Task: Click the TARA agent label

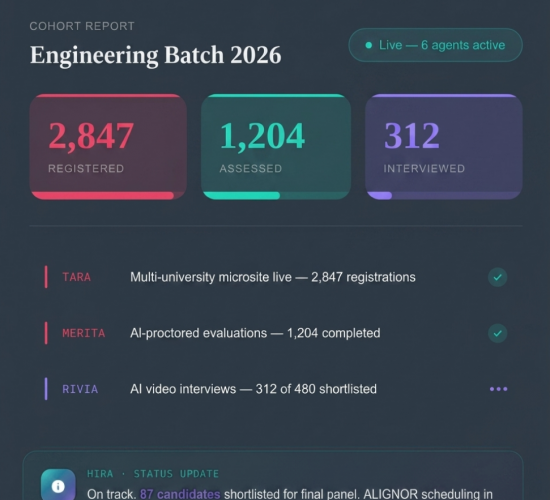Action: 76,277
